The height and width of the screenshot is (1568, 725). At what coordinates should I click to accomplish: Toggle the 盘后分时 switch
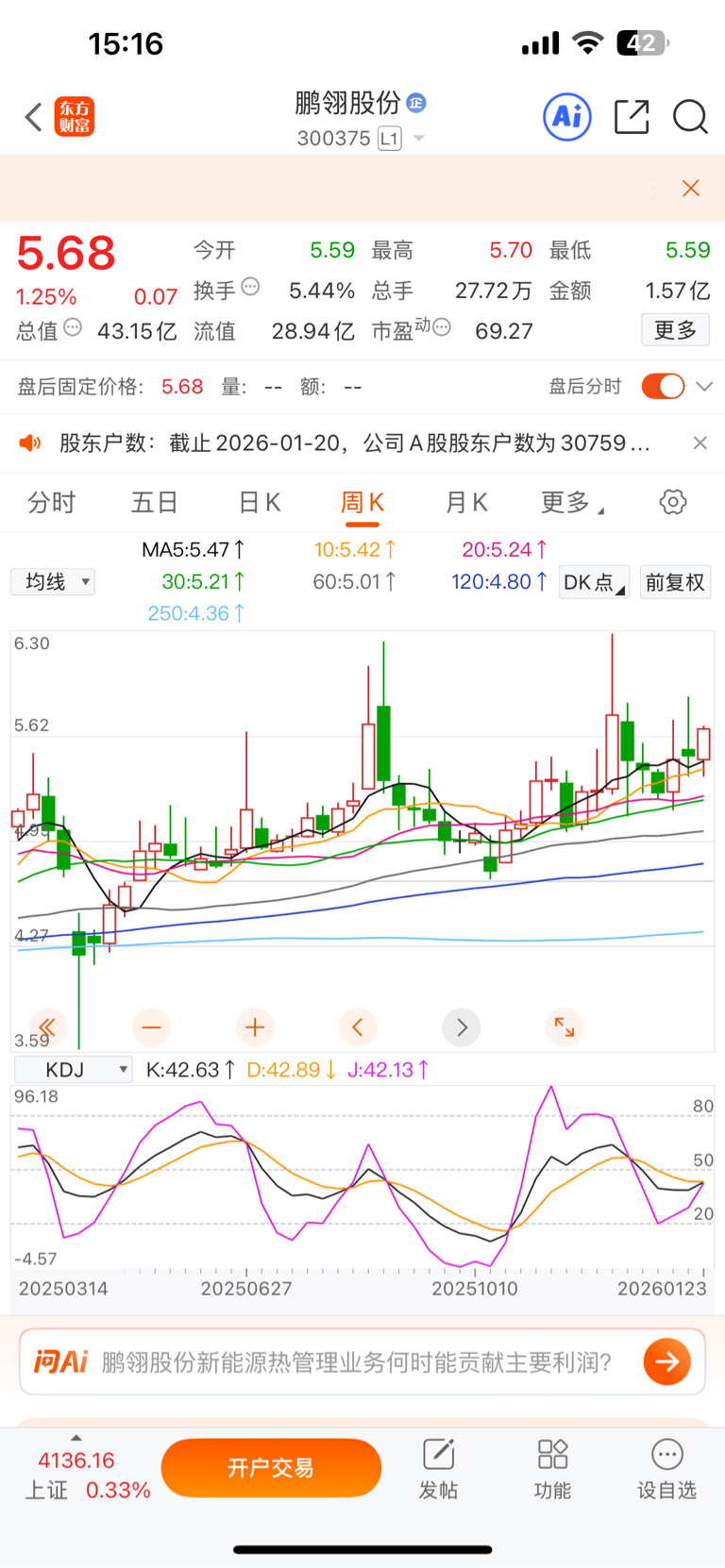[x=663, y=386]
